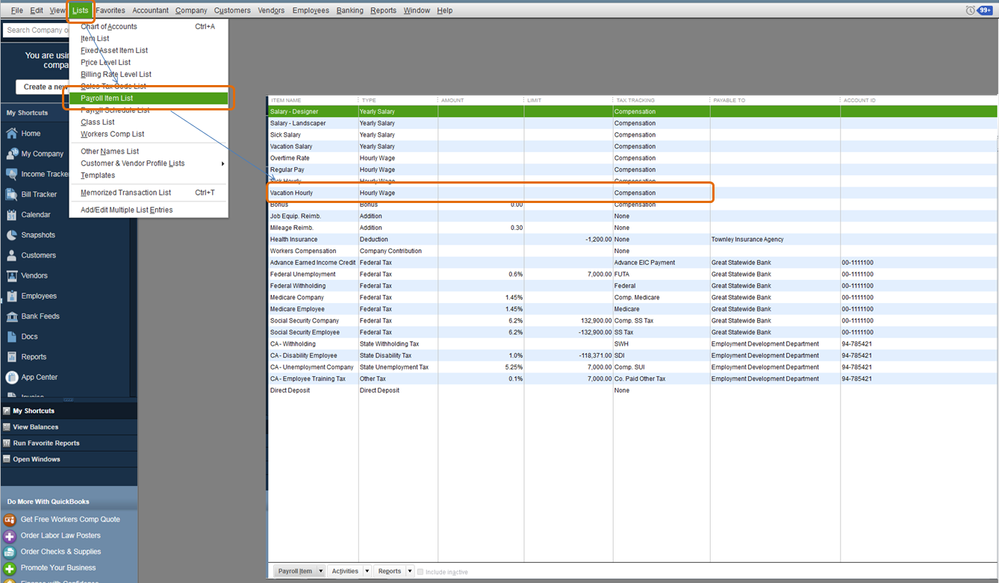Select the My Shortcuts panel tab

coord(69,411)
